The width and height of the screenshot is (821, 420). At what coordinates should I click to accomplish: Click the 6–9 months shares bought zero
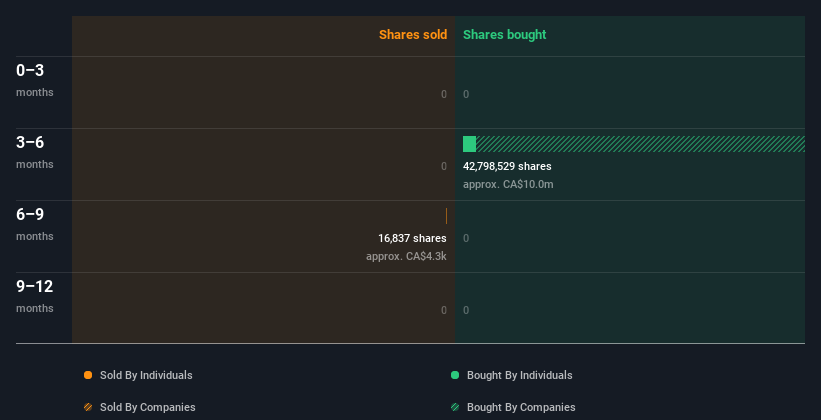pyautogui.click(x=466, y=238)
